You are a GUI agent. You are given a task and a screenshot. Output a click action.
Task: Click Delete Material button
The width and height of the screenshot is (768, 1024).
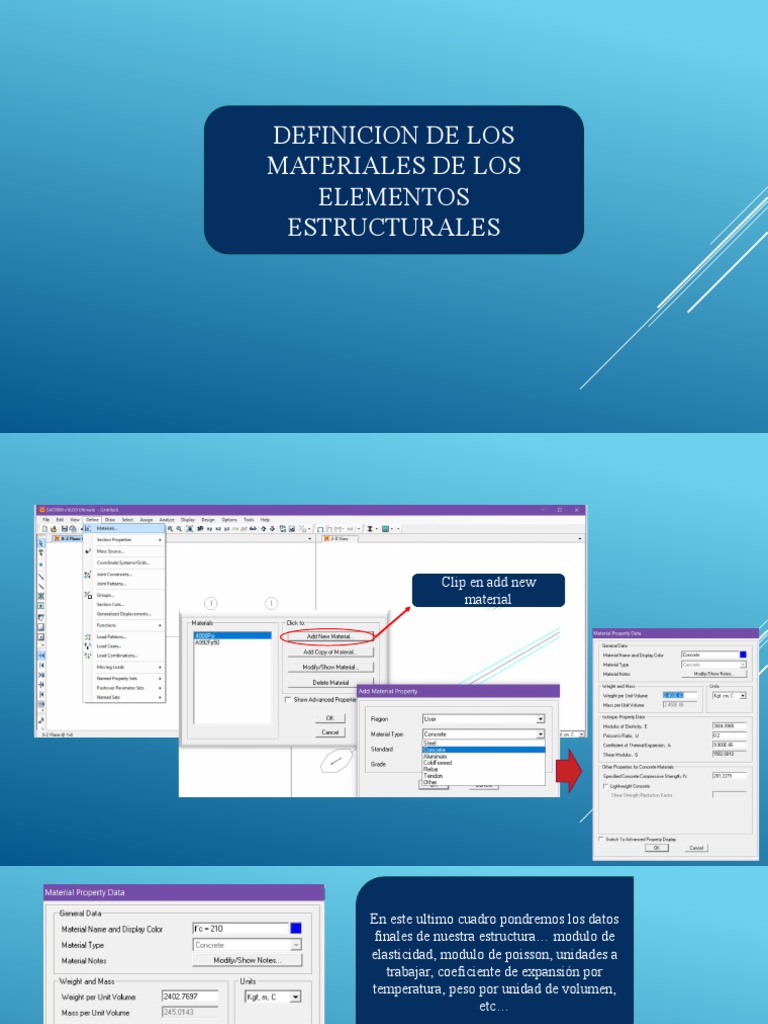click(330, 682)
